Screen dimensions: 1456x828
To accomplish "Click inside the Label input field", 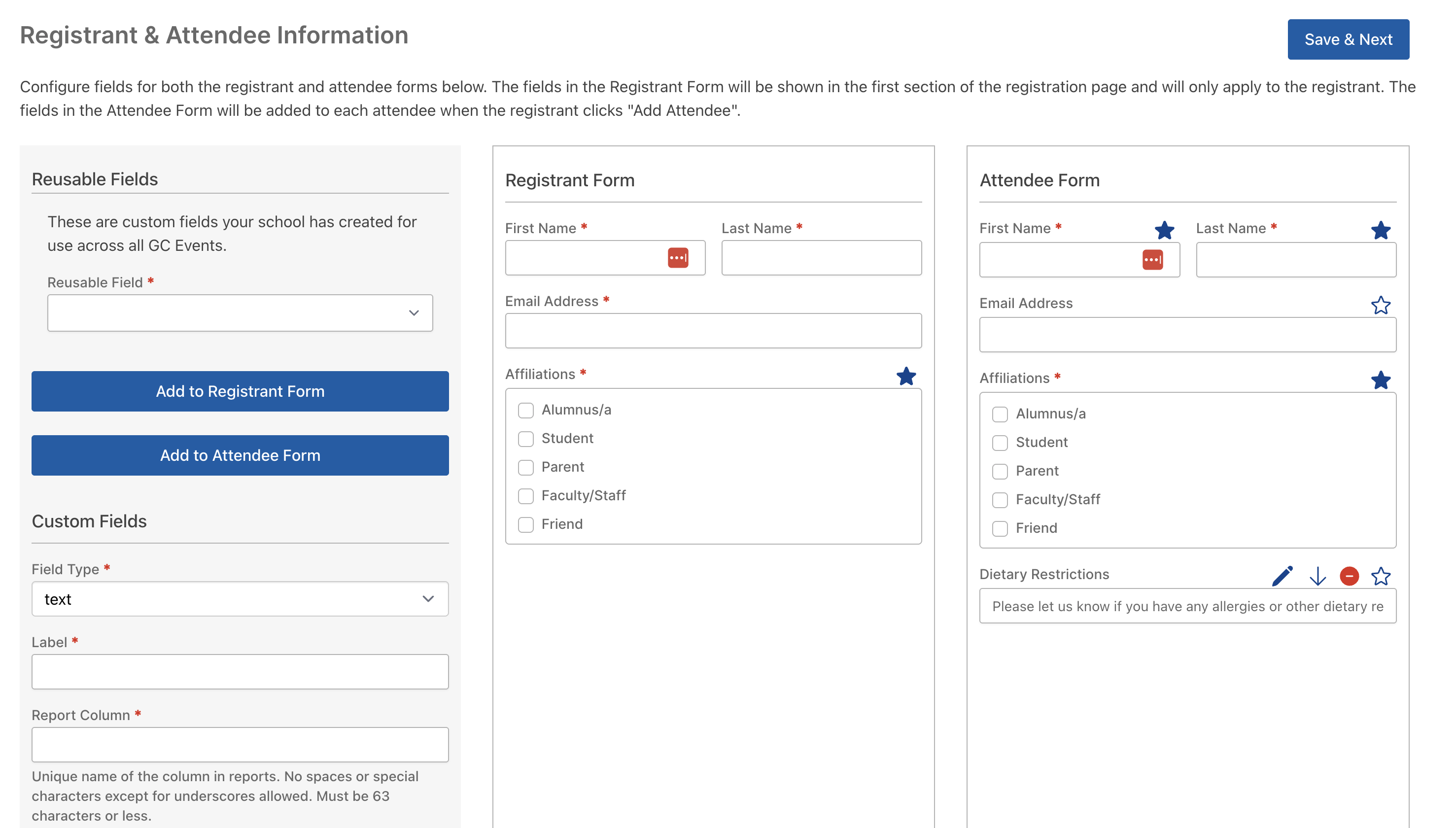I will (240, 672).
